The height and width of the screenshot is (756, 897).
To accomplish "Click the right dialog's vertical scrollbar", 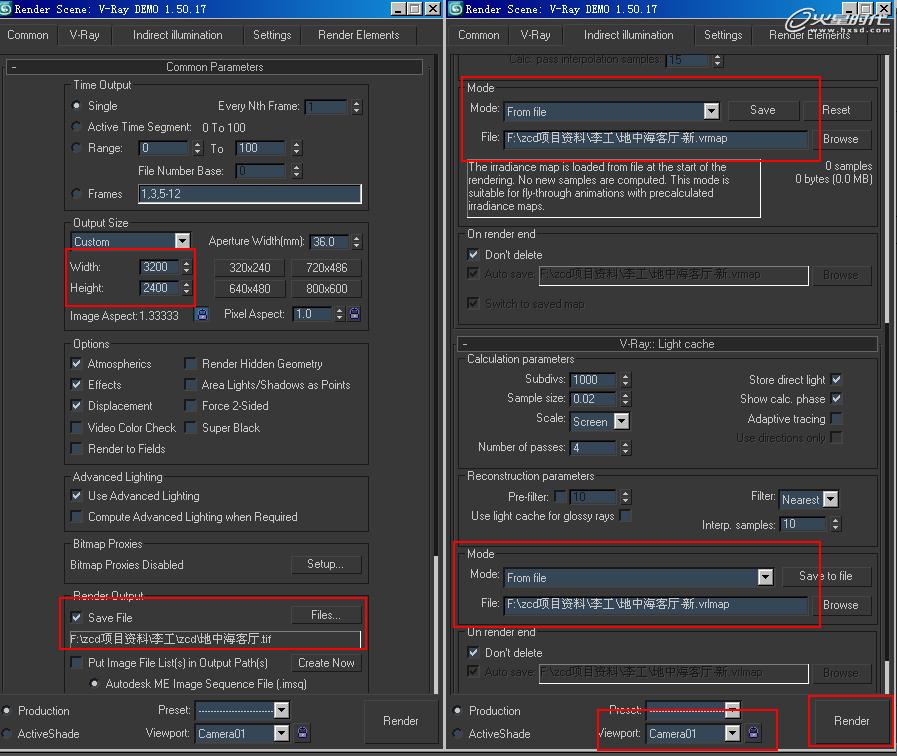I will pos(886,200).
